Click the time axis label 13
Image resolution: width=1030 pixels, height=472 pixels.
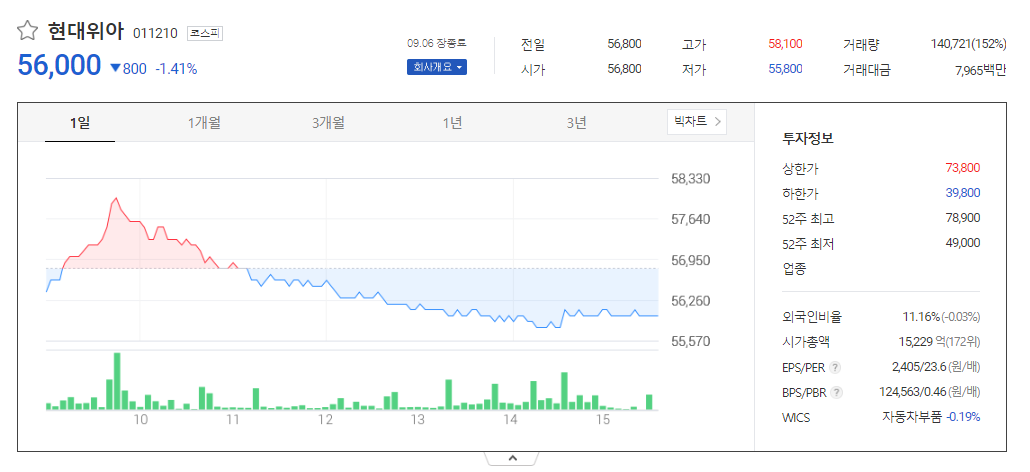[418, 419]
